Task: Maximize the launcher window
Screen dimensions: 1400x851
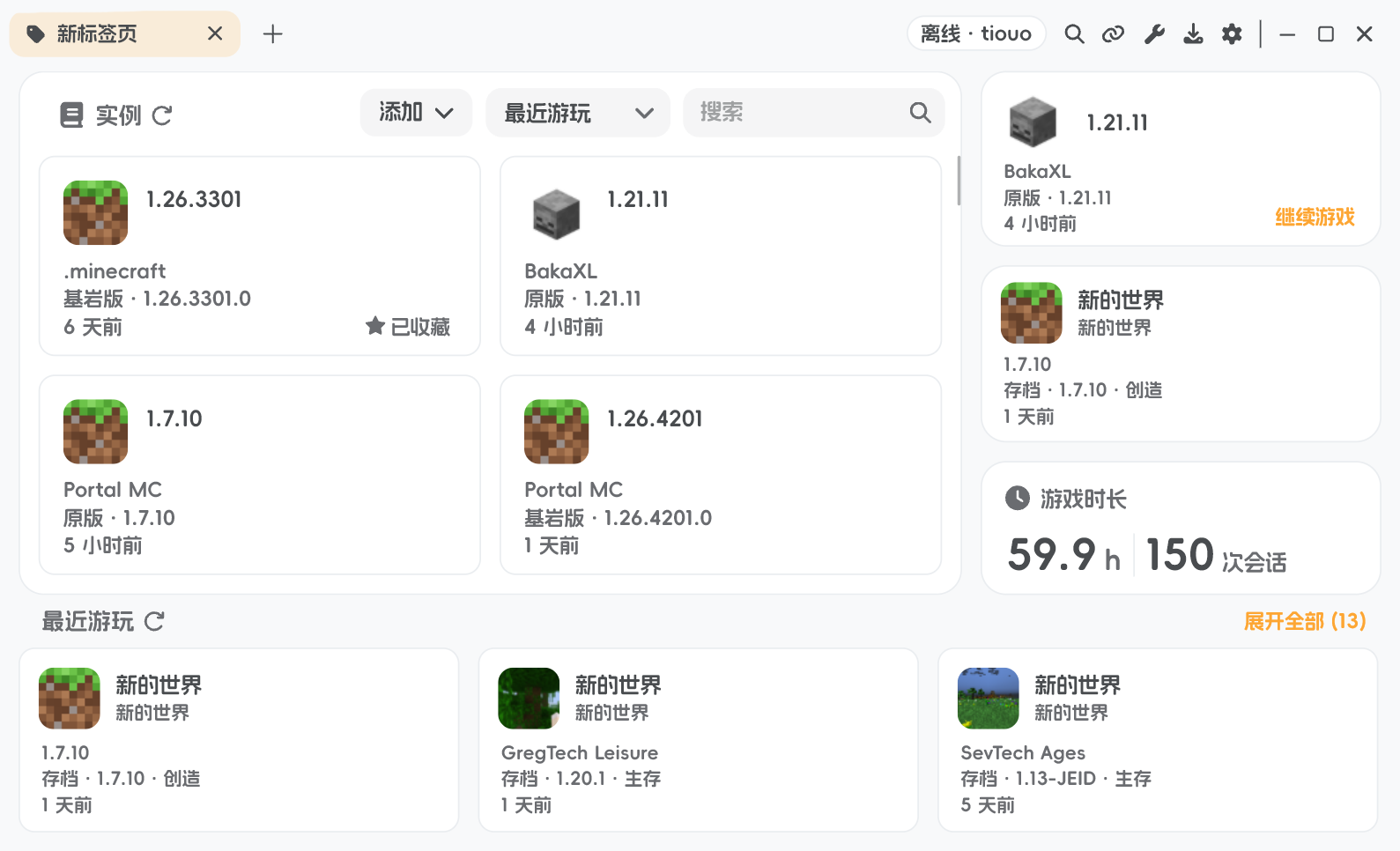Action: [1326, 34]
